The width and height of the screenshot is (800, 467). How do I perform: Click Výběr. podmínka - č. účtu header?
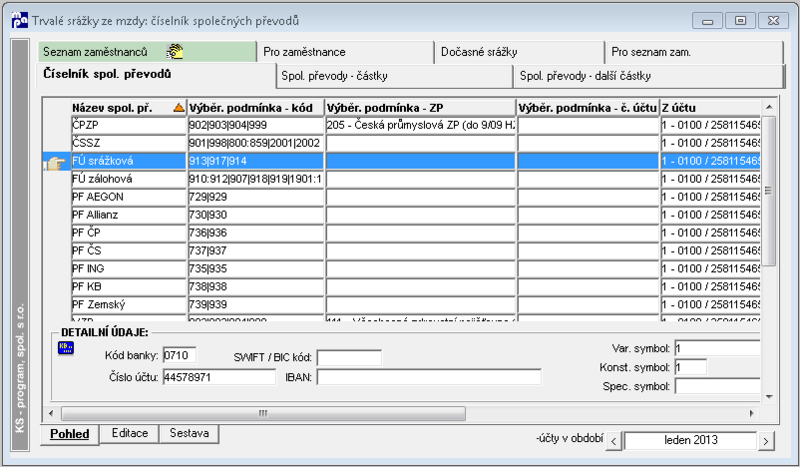[588, 108]
